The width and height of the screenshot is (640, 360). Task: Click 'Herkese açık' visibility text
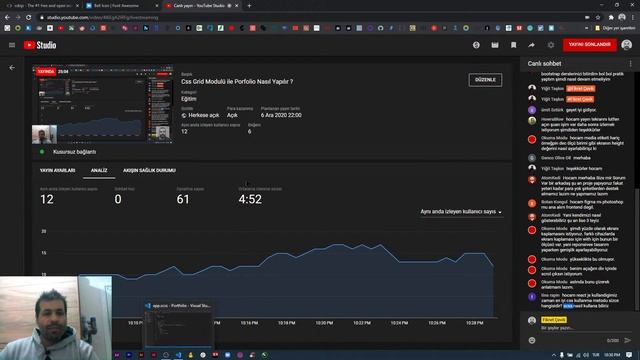tap(203, 115)
